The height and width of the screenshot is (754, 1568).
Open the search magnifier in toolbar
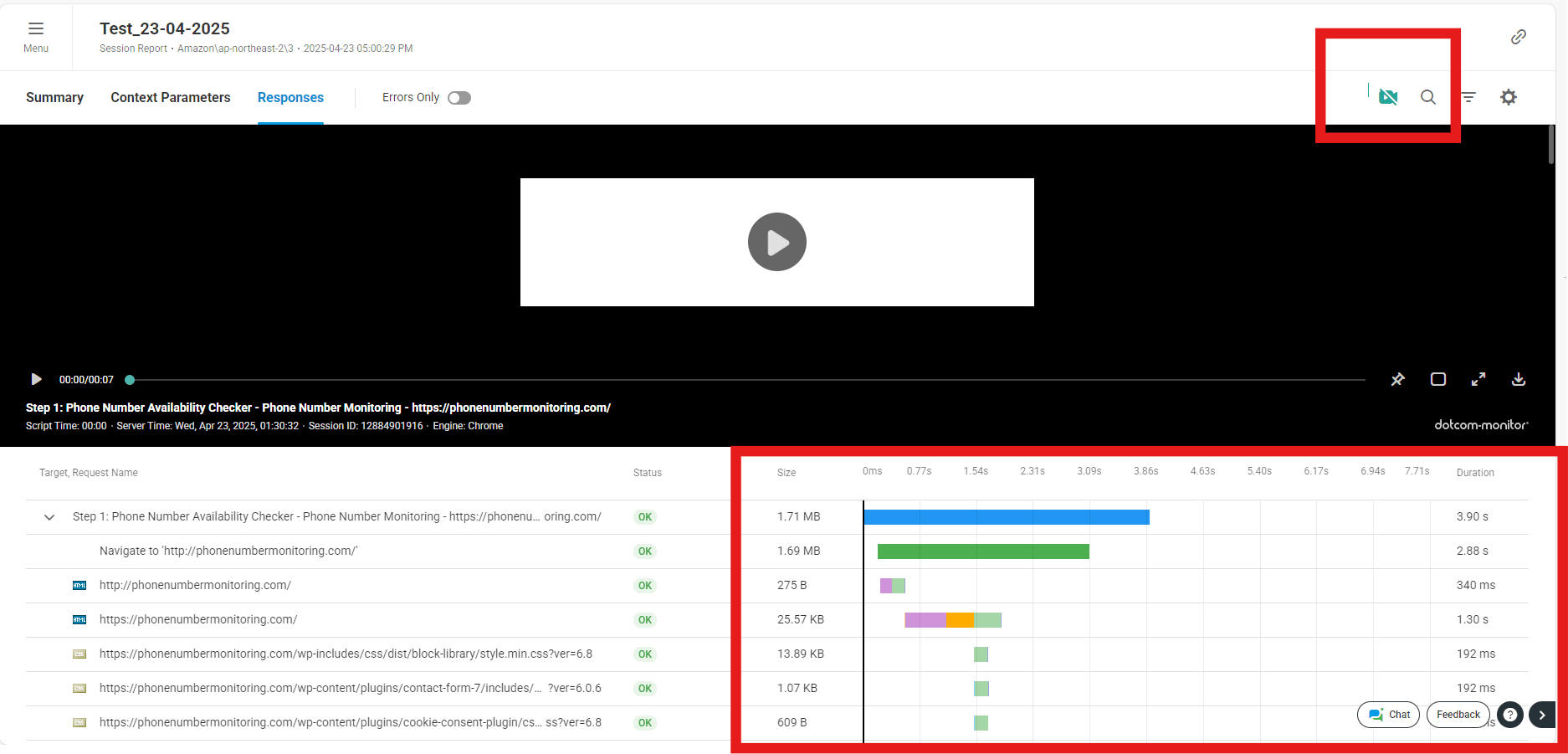click(1428, 97)
